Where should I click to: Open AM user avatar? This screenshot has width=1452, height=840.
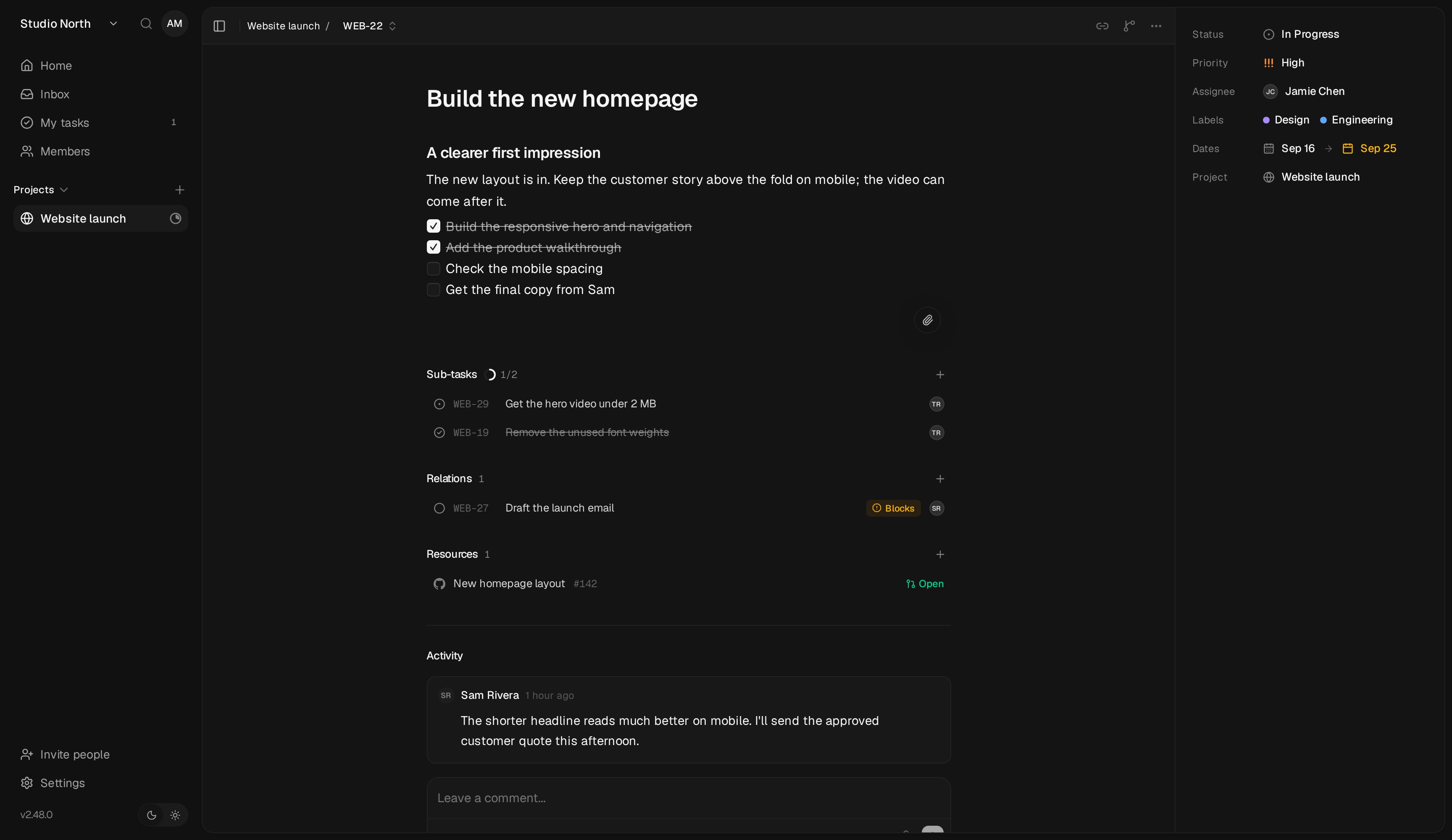174,24
